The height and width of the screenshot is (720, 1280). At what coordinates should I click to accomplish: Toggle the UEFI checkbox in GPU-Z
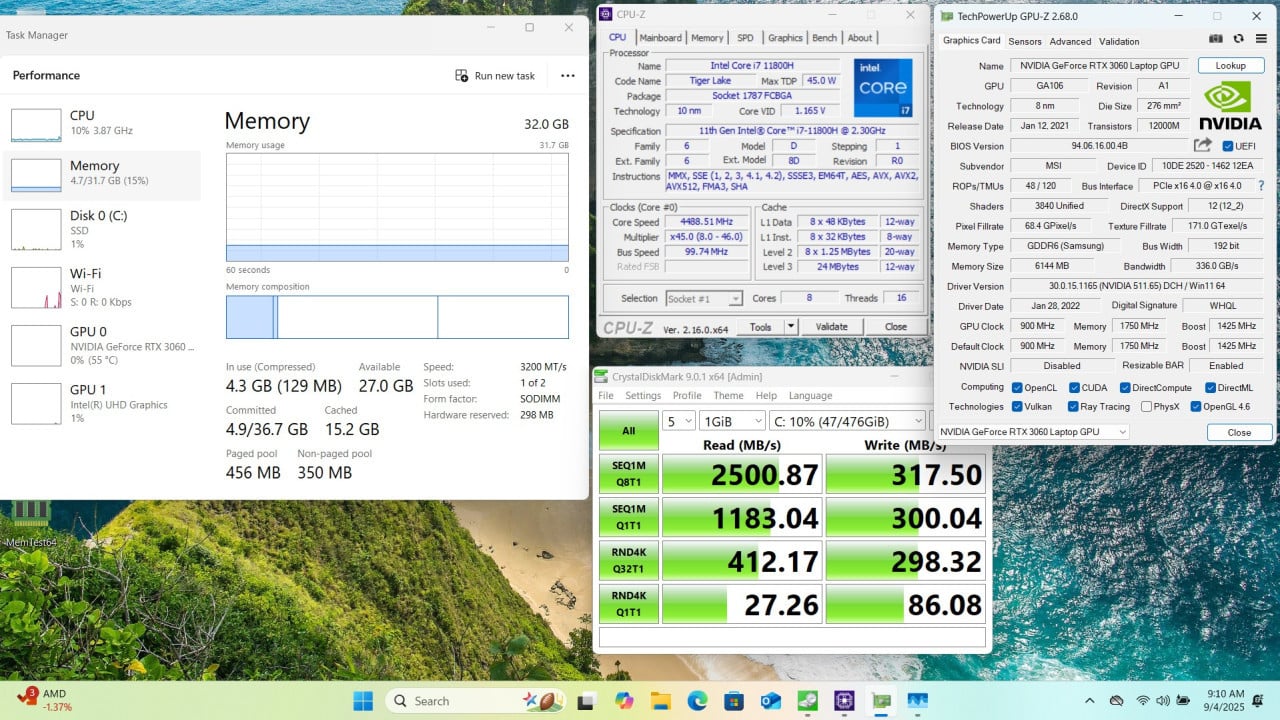(x=1228, y=146)
